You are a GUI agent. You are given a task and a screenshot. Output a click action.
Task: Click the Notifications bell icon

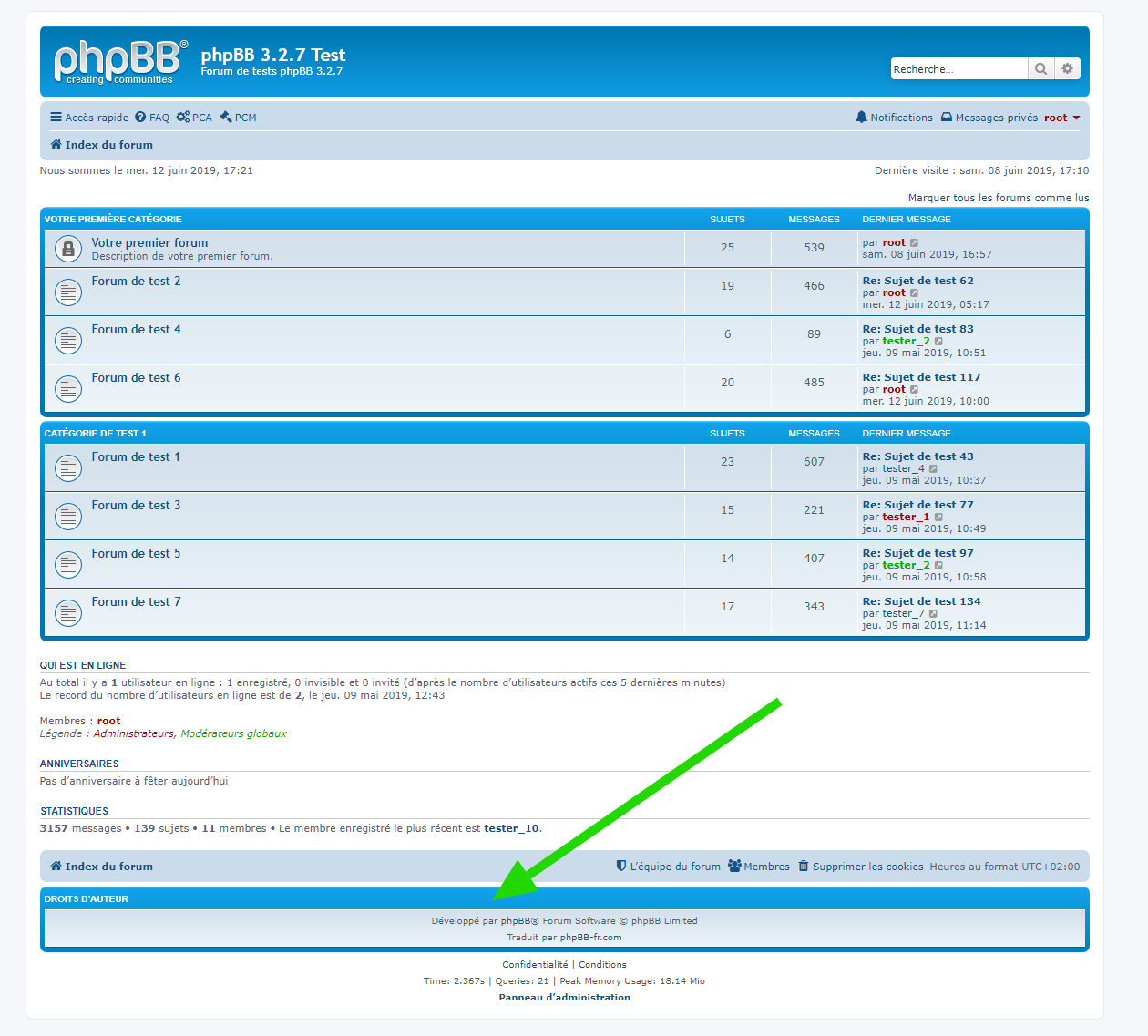861,118
